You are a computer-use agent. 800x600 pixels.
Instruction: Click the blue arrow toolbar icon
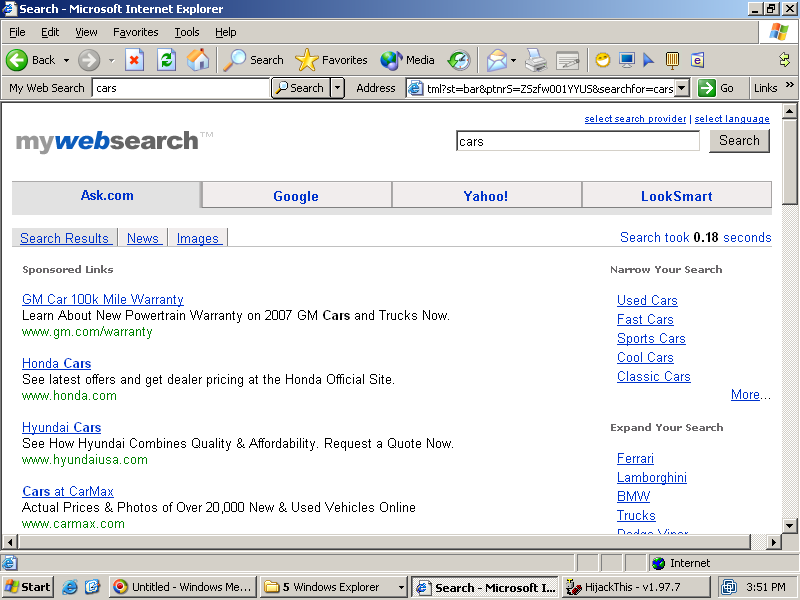coord(648,60)
